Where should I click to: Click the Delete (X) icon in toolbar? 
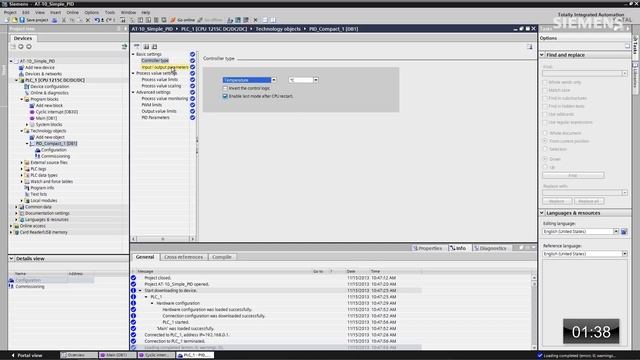[x=87, y=20]
